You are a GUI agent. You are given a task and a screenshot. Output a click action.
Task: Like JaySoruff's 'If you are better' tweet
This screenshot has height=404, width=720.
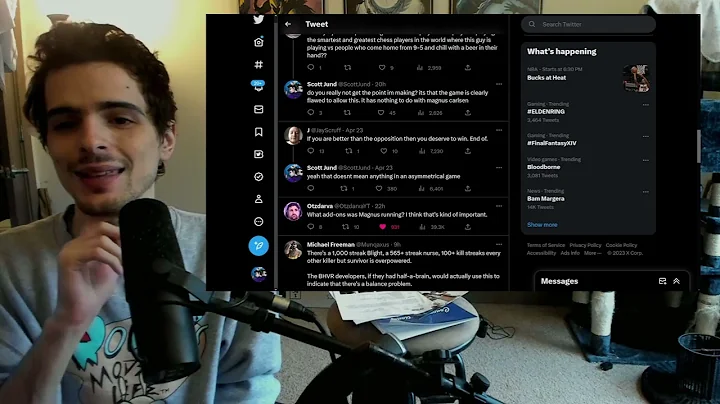click(x=383, y=151)
